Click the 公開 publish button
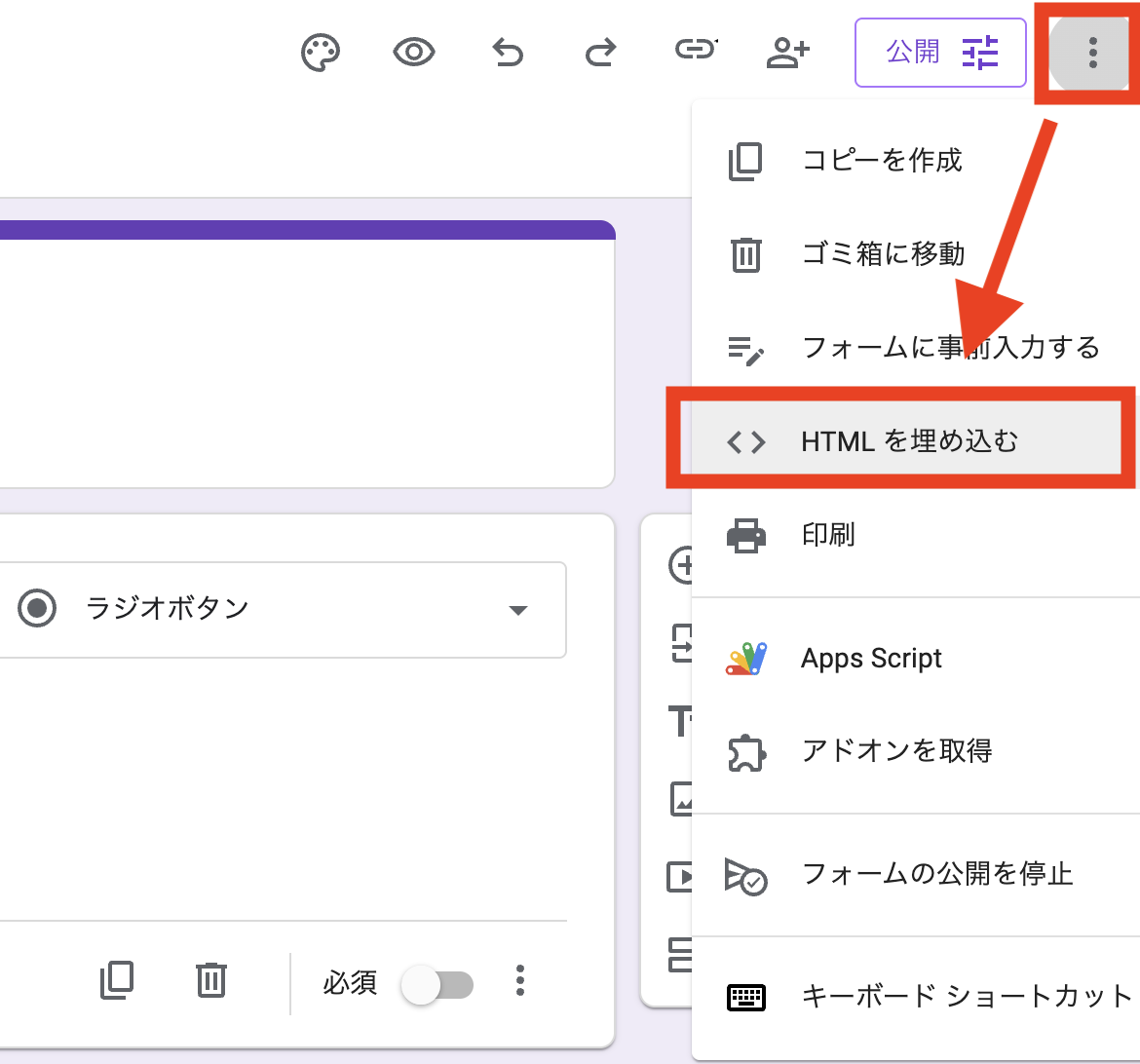Screen dimensions: 1140x1064 940,52
